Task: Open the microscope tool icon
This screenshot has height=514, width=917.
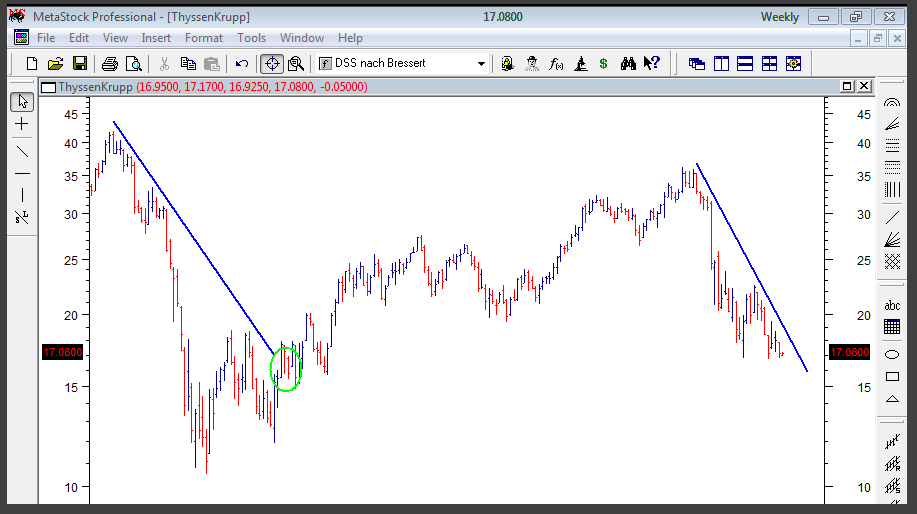Action: (580, 64)
